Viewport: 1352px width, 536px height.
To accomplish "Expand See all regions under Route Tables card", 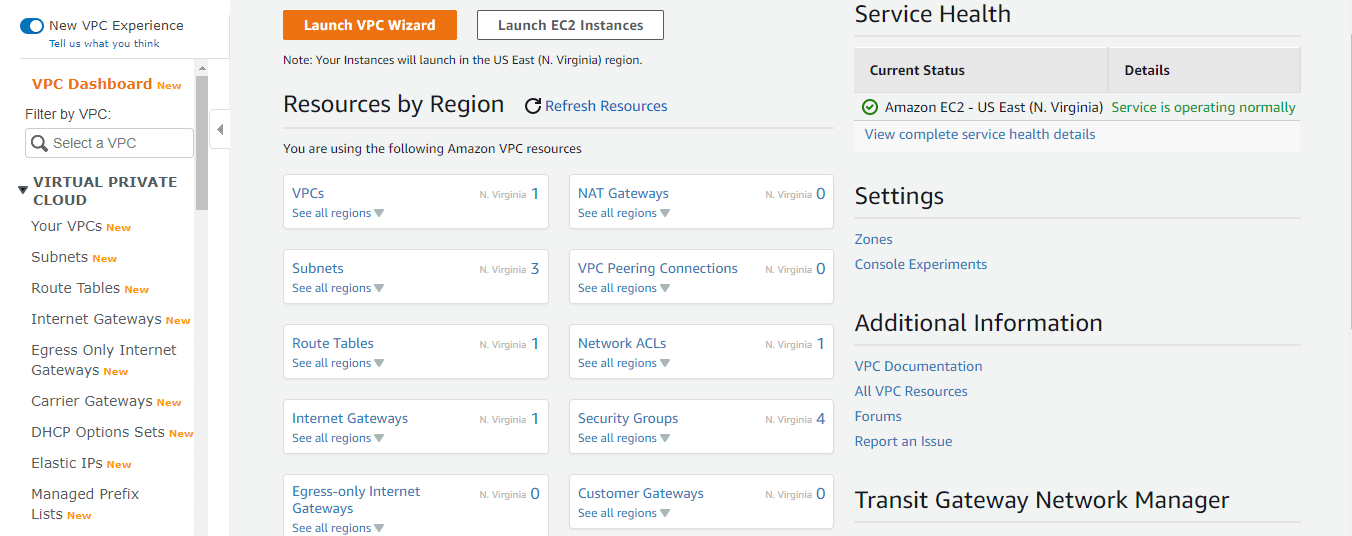I will tap(338, 363).
